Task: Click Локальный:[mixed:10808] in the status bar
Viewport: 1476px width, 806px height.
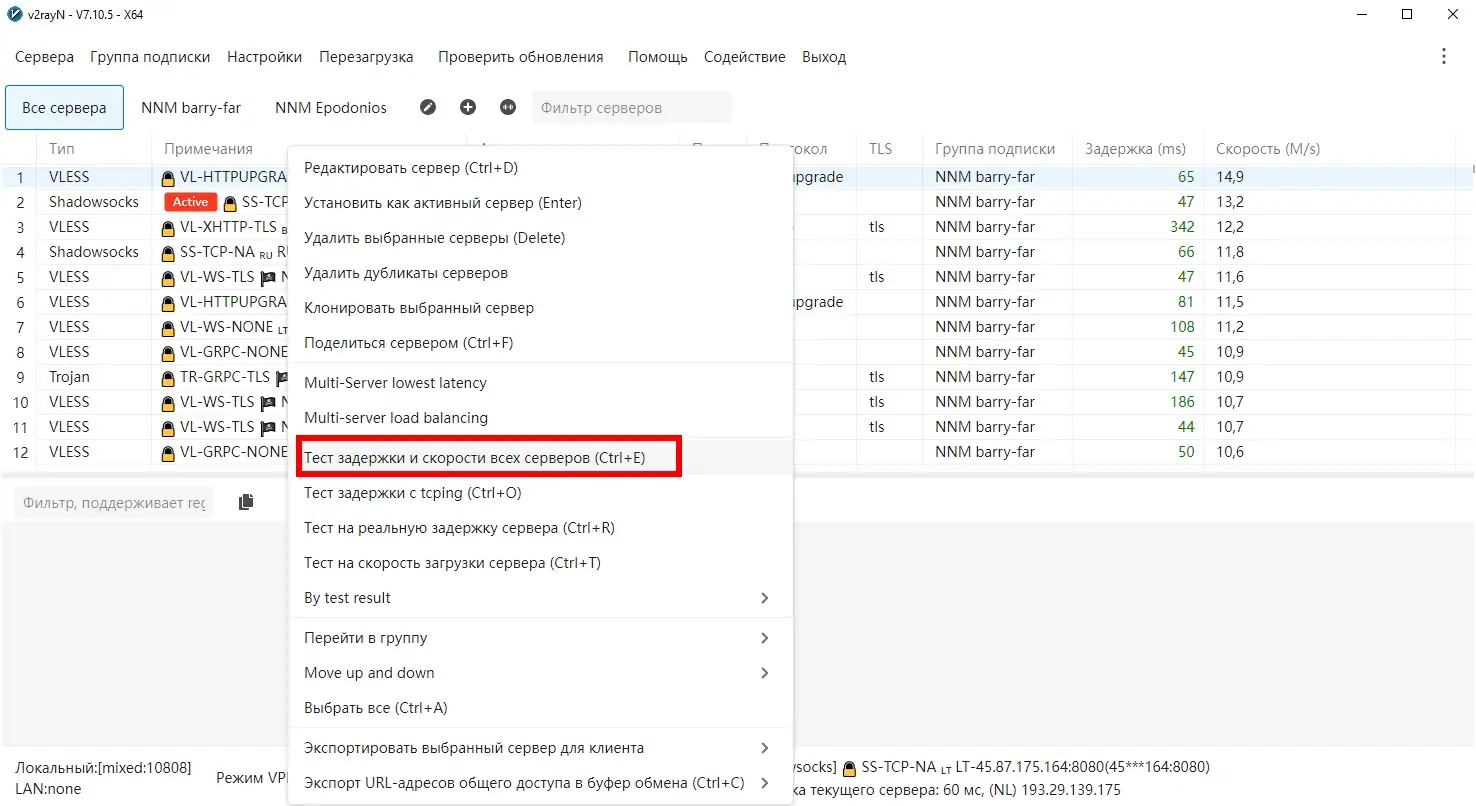Action: [x=103, y=768]
